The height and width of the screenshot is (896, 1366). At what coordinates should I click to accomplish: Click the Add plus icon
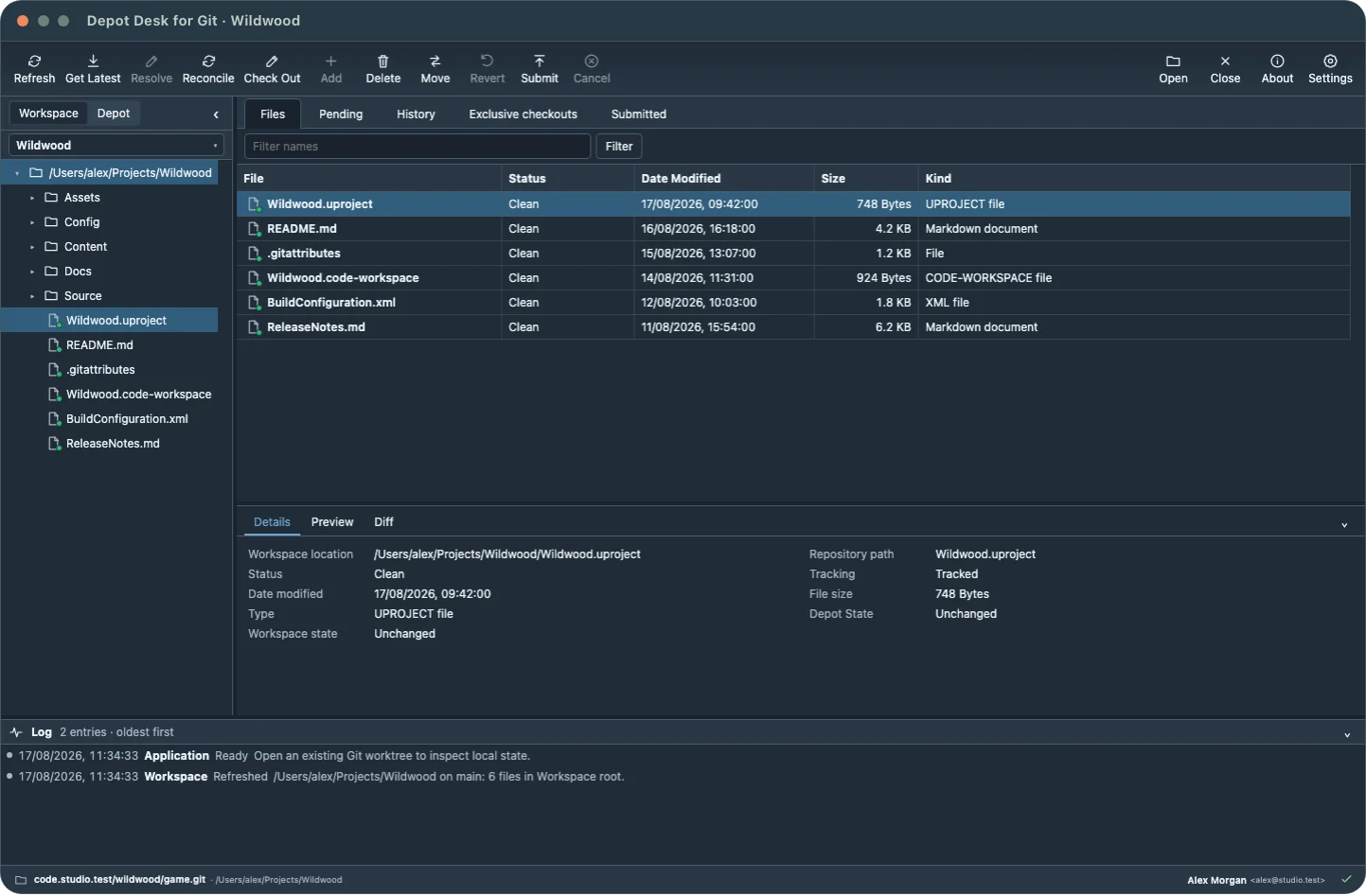(x=331, y=61)
